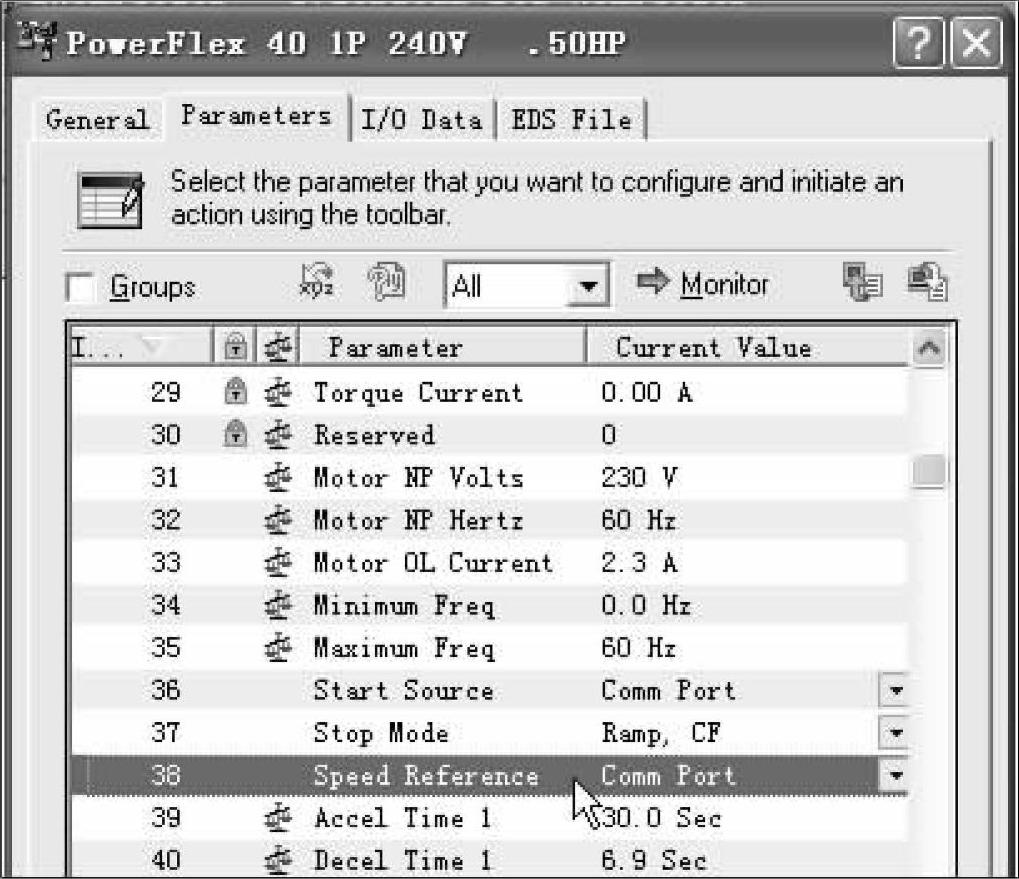Viewport: 1019px width, 879px height.
Task: Click device icon on Decel Time 1 row
Action: (278, 860)
